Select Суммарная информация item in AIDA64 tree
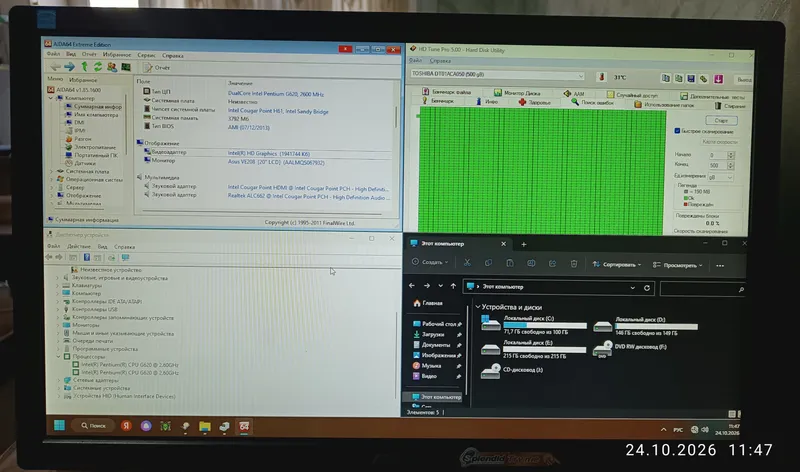Screen dimensions: 800x472 [x=93, y=107]
